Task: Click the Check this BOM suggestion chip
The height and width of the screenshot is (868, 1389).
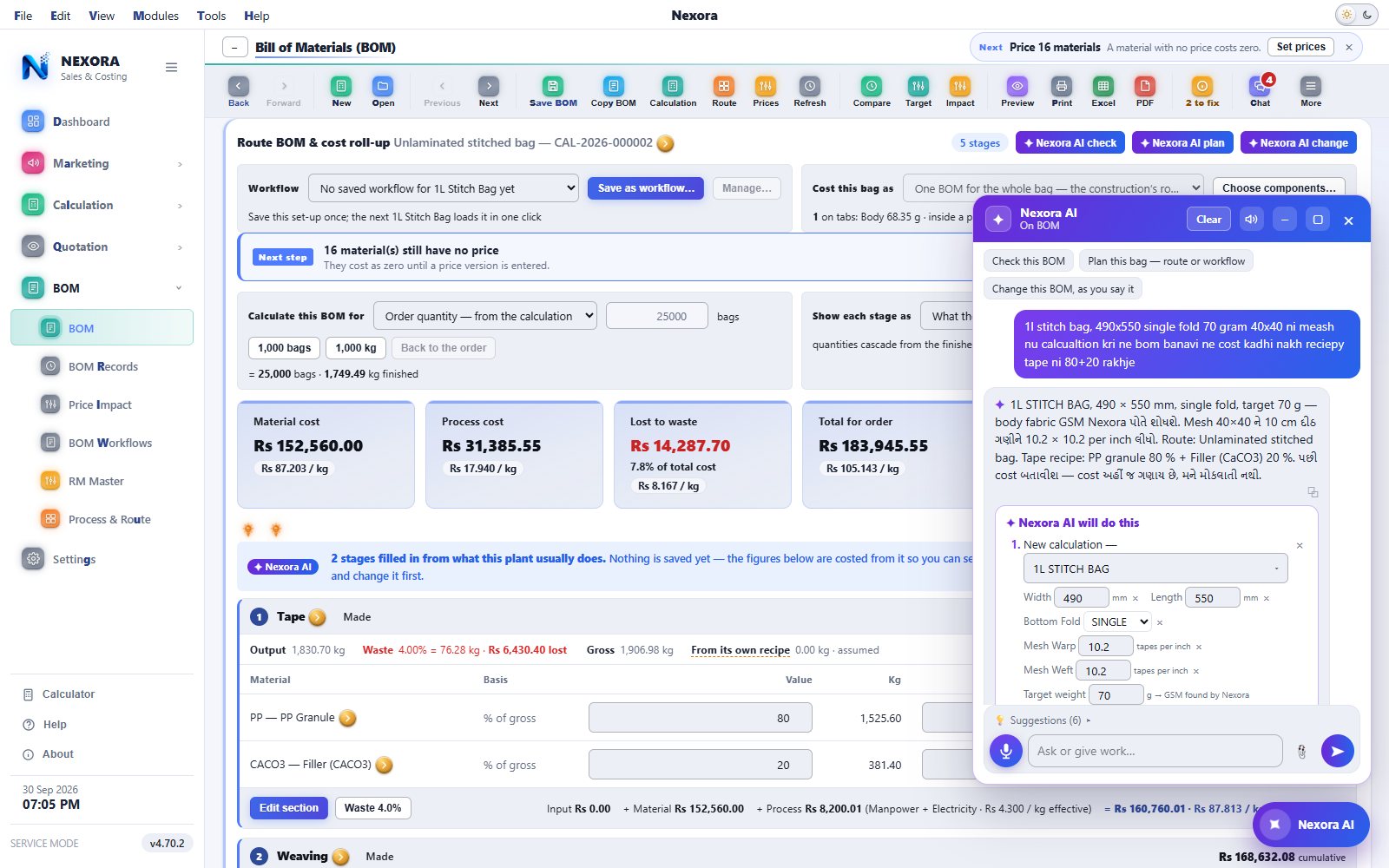Action: pos(1029,261)
